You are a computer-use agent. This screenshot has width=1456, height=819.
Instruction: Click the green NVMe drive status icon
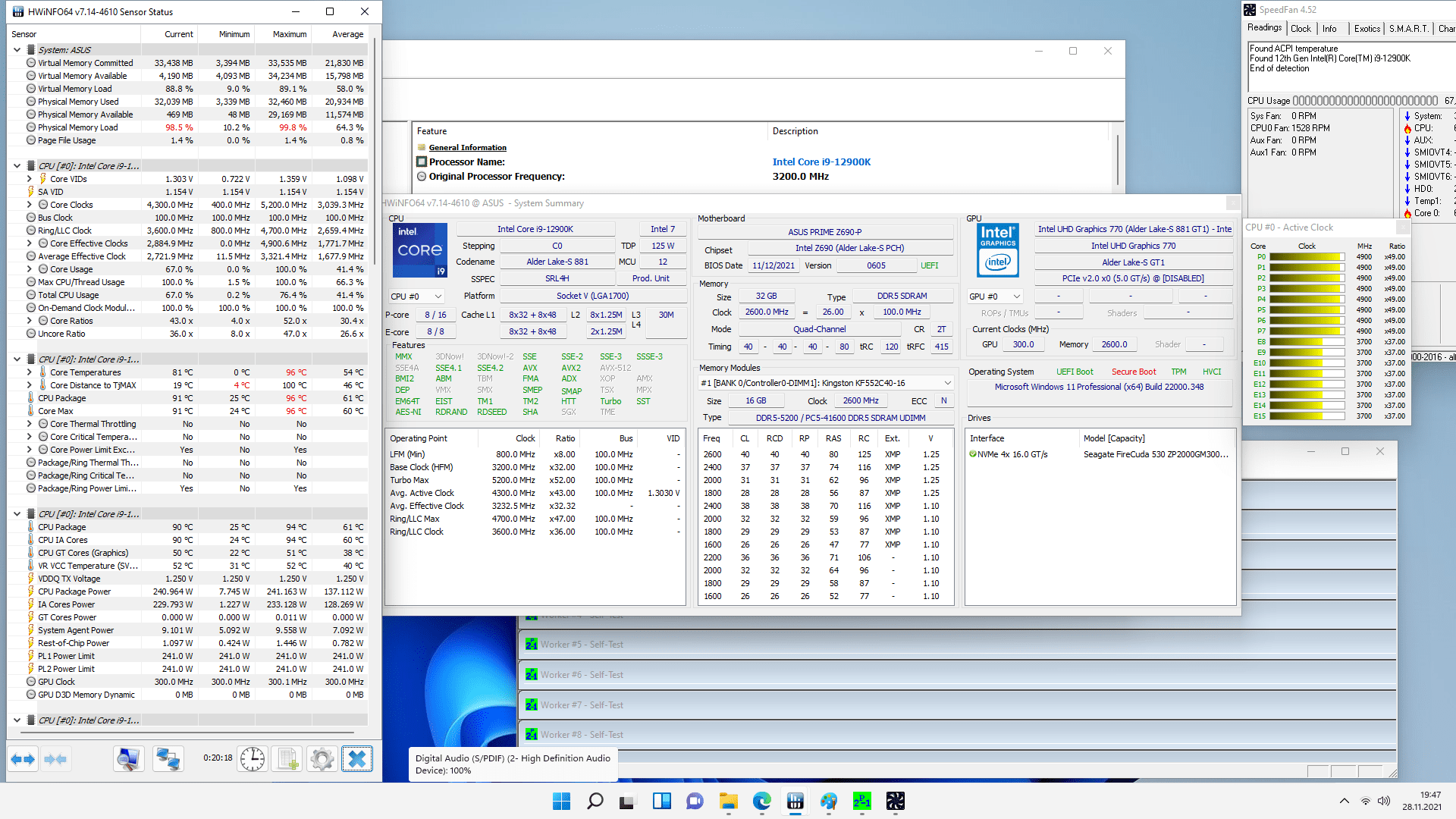pyautogui.click(x=972, y=454)
